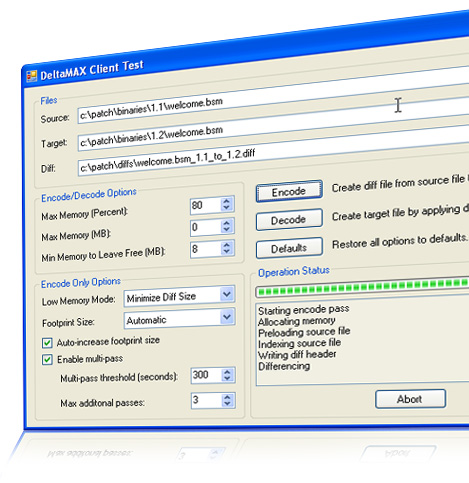Open the Low Memory Mode dropdown
The image size is (469, 483).
(x=227, y=295)
